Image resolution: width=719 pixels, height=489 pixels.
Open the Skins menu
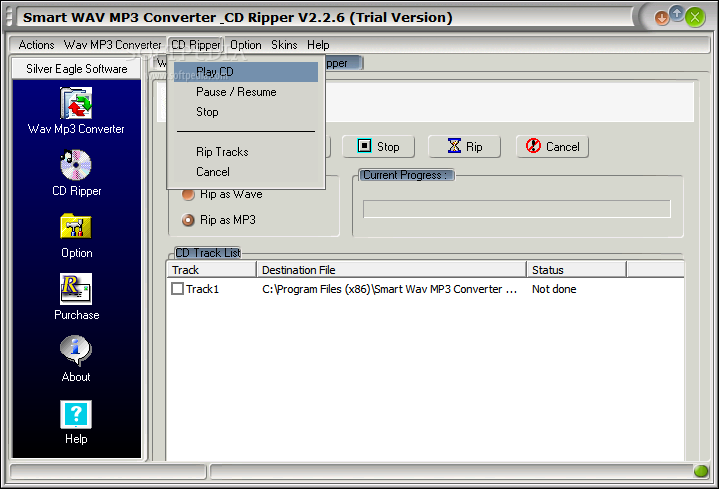click(284, 45)
